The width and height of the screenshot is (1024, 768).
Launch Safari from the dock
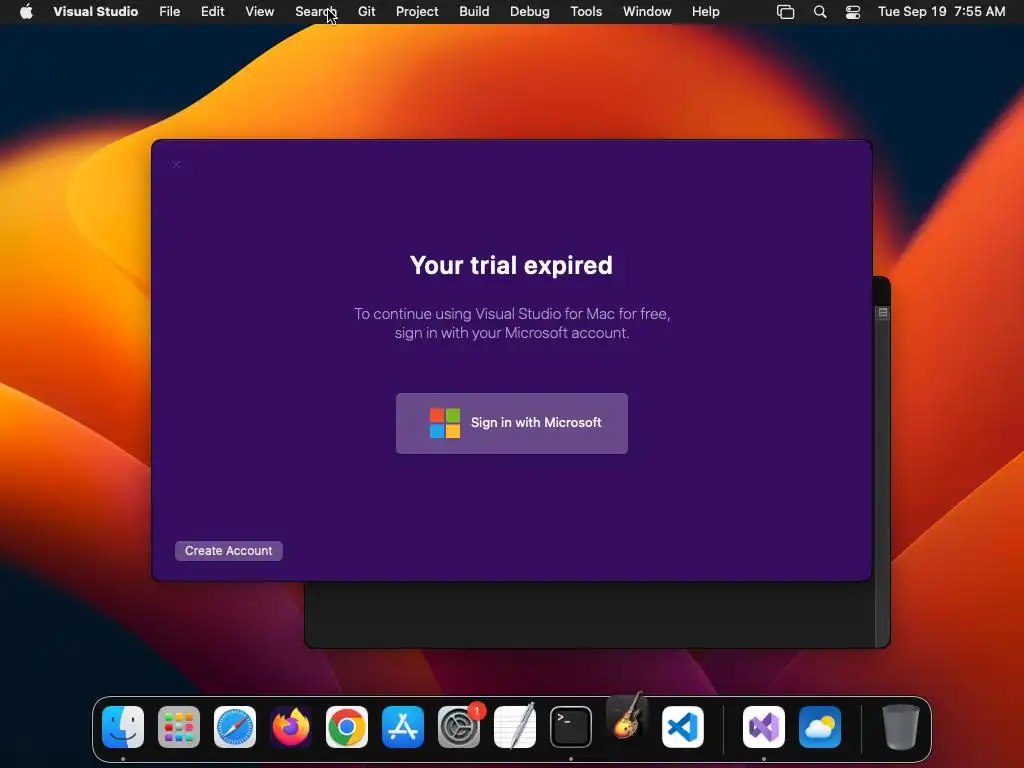(235, 727)
